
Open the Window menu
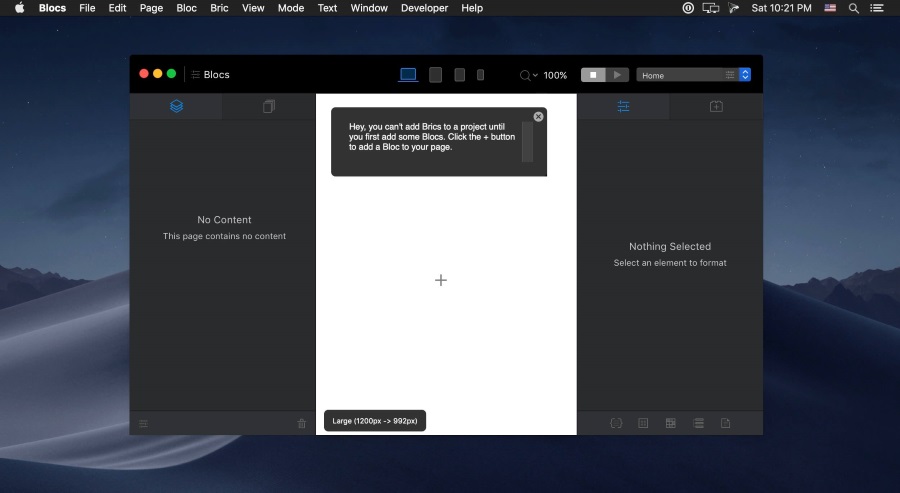(369, 8)
